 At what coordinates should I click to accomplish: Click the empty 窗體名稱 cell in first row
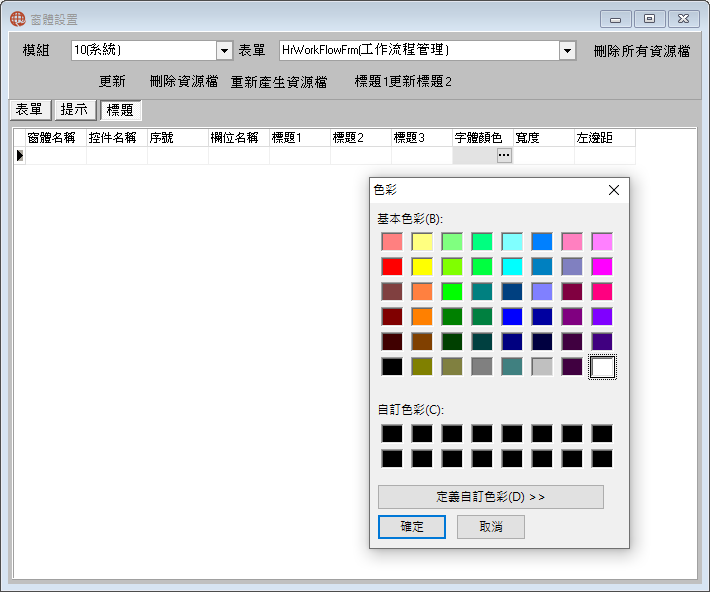click(56, 155)
